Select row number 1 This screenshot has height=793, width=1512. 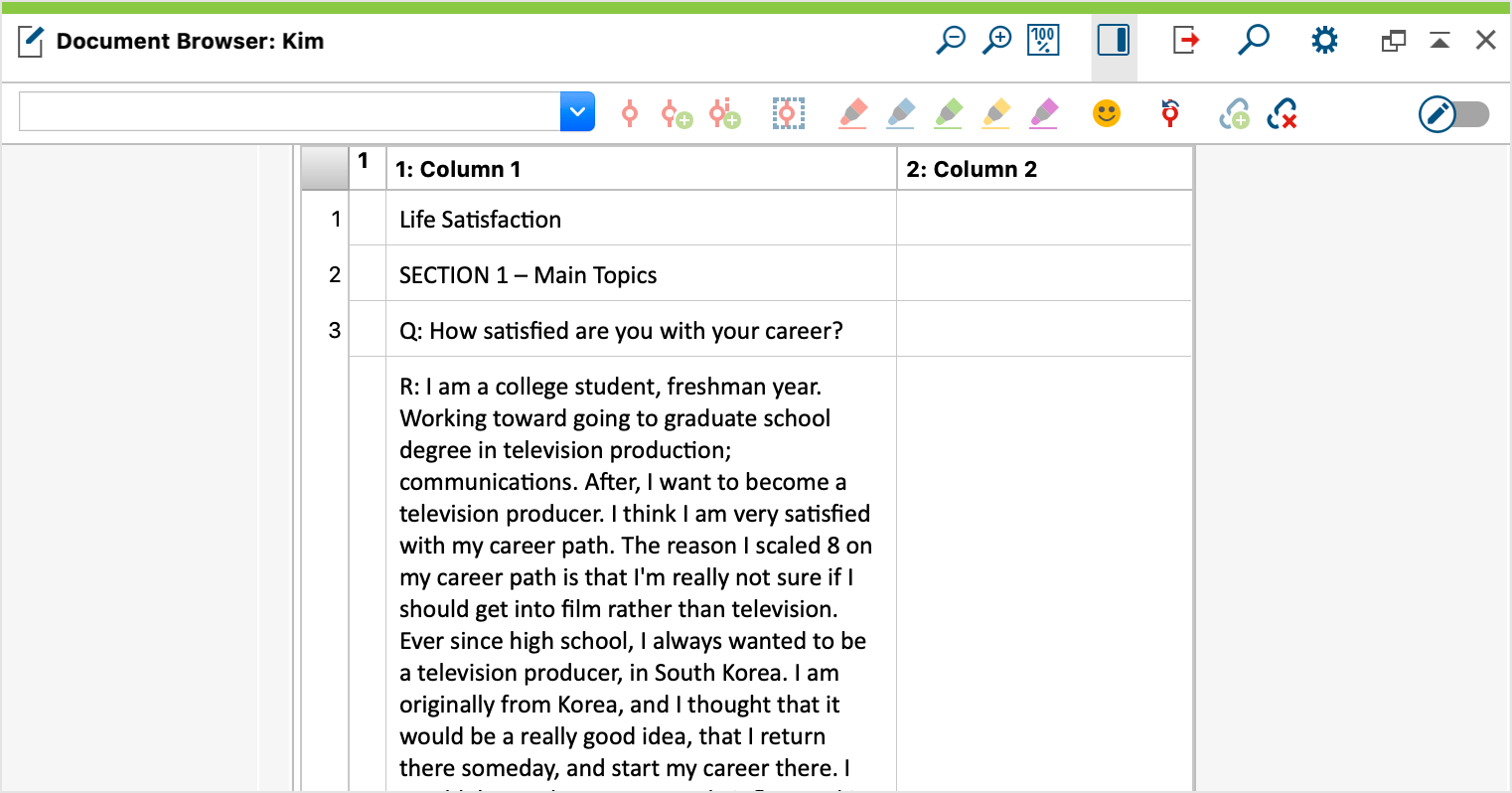(335, 219)
